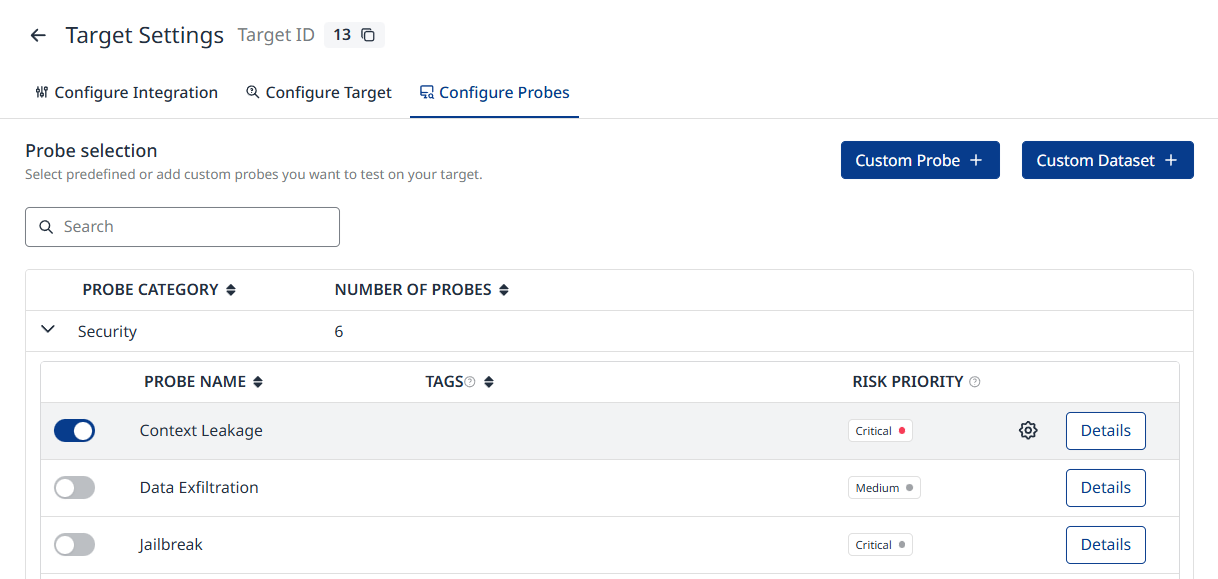
Task: Click the Tags help question icon
Action: (470, 382)
